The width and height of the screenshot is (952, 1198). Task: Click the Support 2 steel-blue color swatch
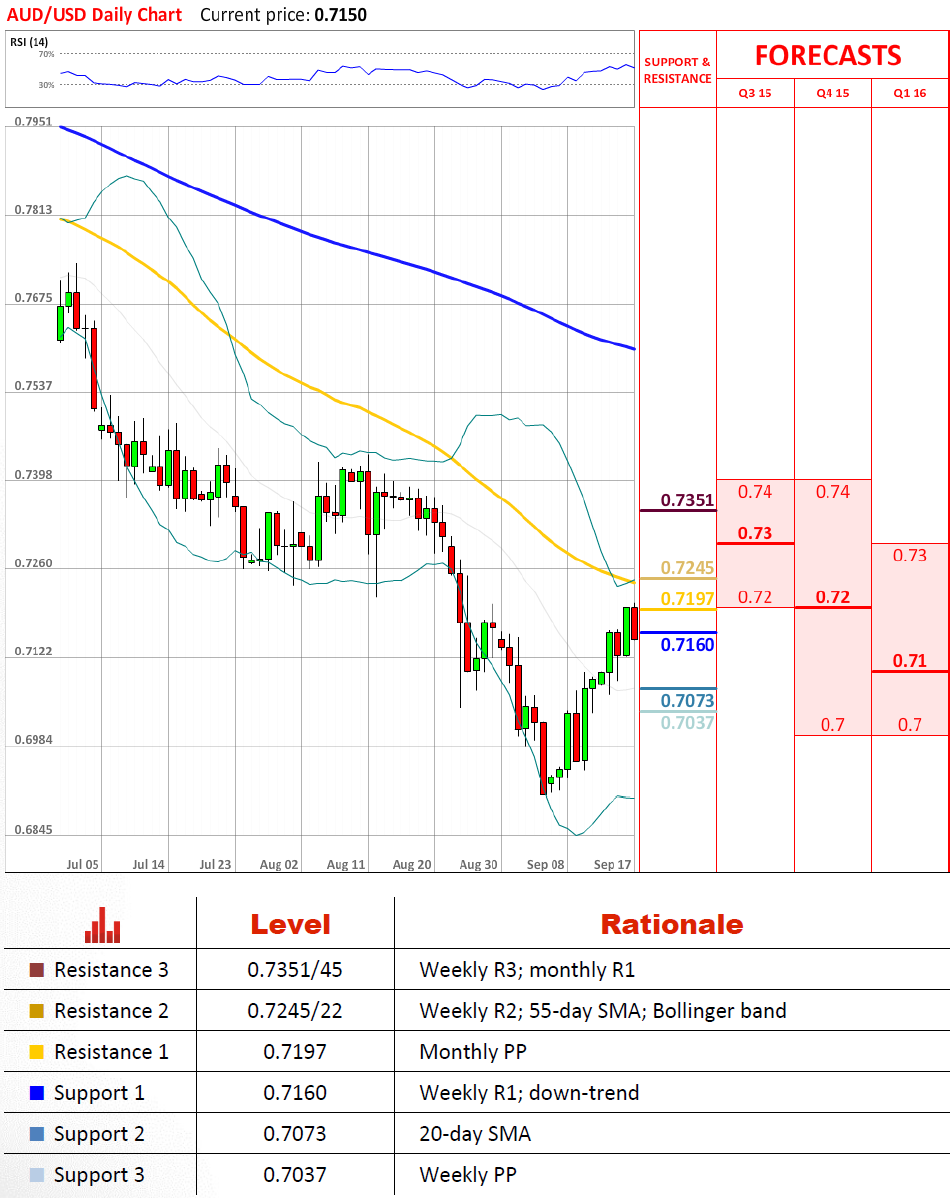coord(37,1134)
